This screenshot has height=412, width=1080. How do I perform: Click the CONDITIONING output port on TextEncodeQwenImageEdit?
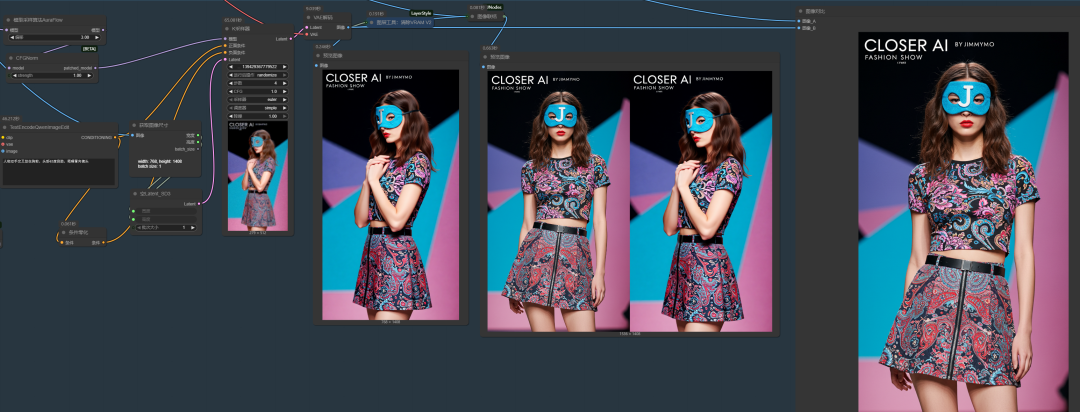point(114,137)
